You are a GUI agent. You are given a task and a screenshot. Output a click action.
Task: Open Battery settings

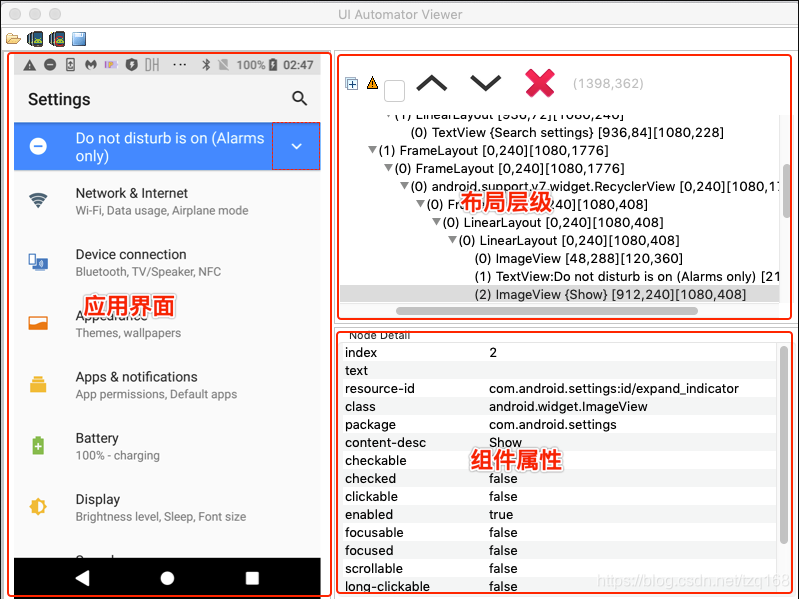click(167, 446)
